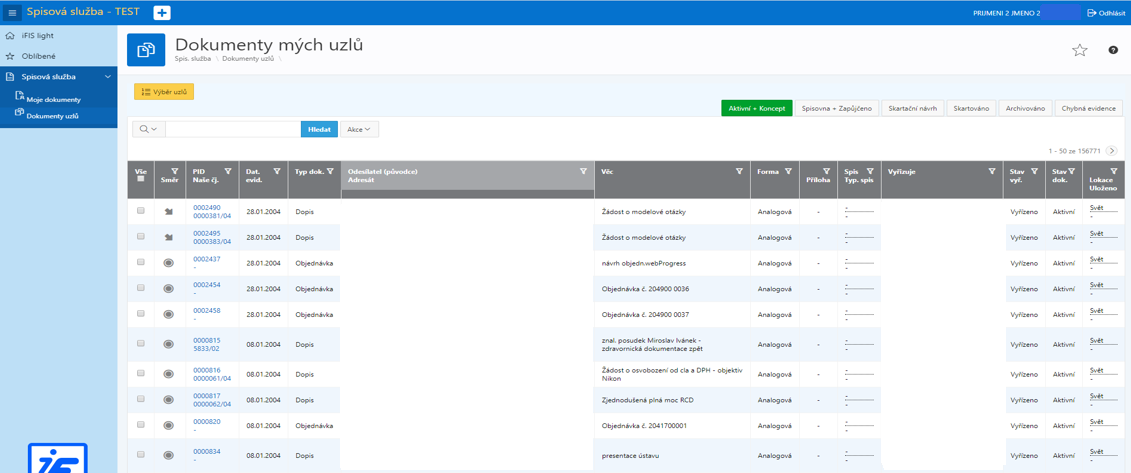Open Moje dokumenty in sidebar

[53, 100]
